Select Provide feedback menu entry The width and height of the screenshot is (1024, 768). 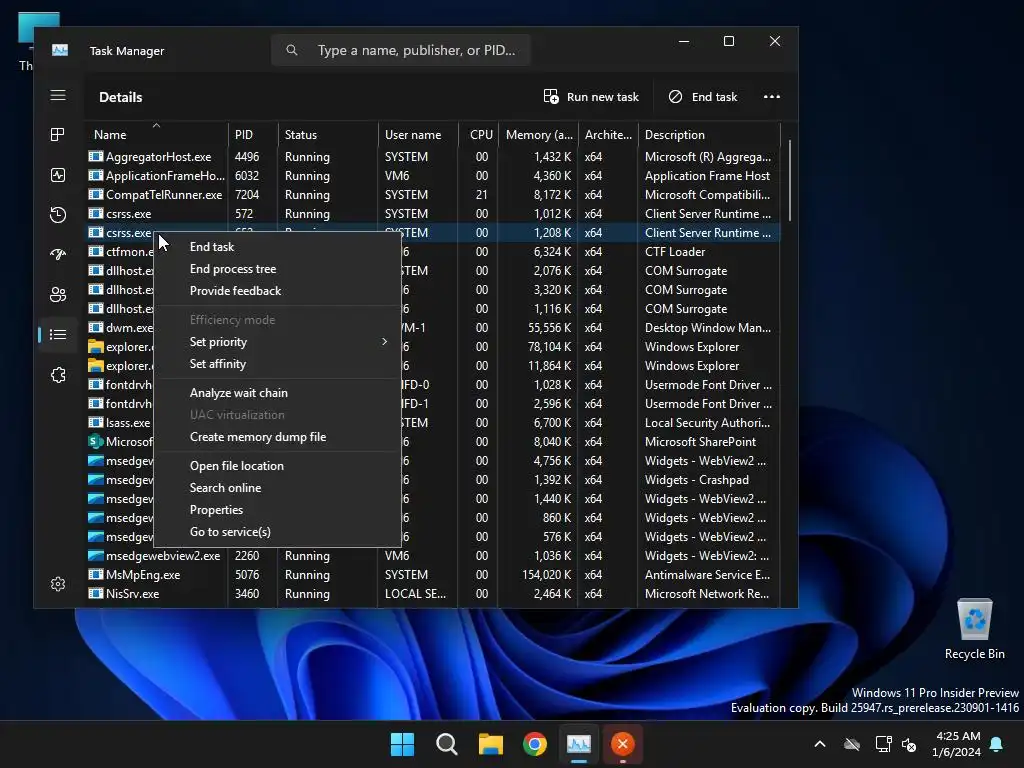[x=278, y=291]
